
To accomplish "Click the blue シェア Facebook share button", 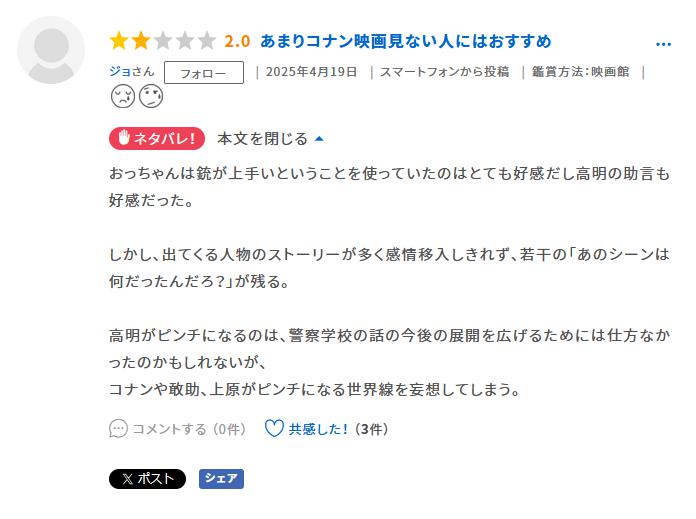I will (221, 479).
